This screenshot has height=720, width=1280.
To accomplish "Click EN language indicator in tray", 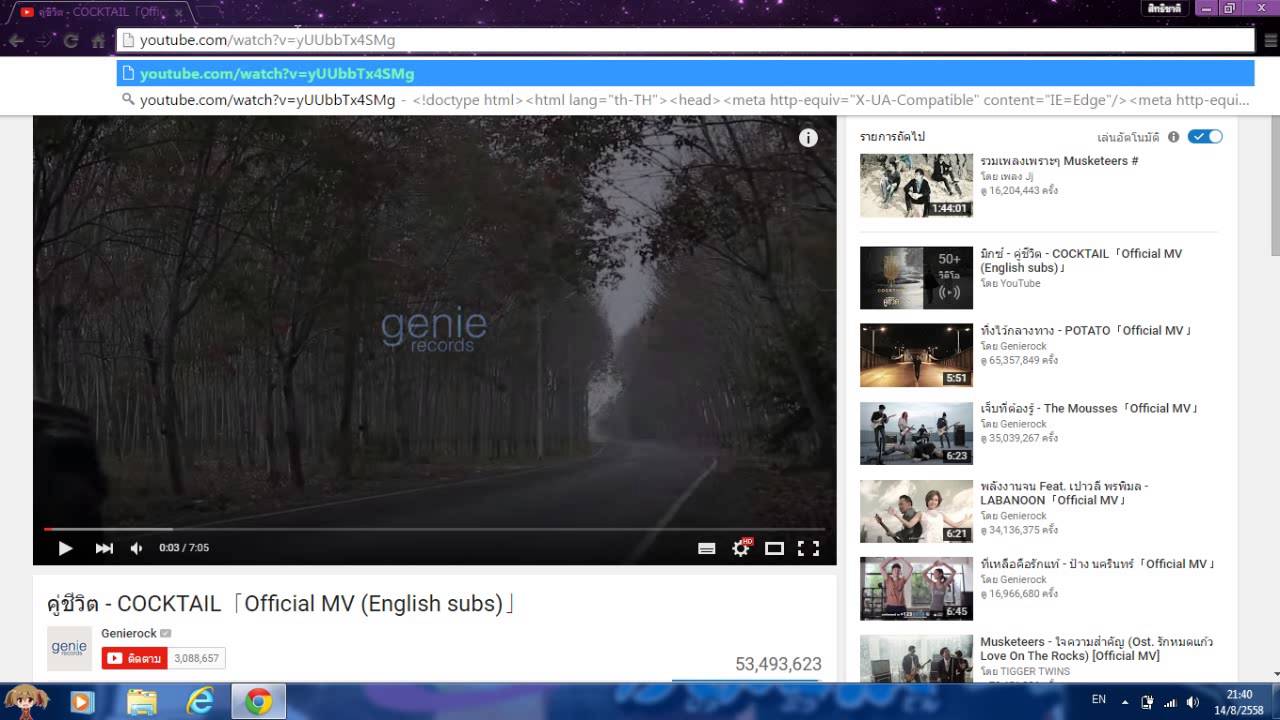I will pyautogui.click(x=1099, y=700).
